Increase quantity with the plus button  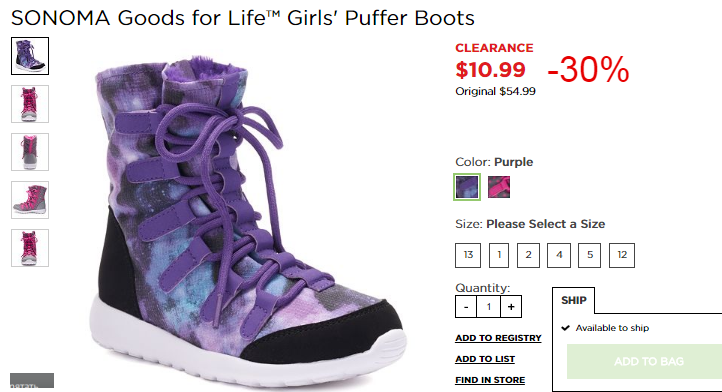(511, 307)
